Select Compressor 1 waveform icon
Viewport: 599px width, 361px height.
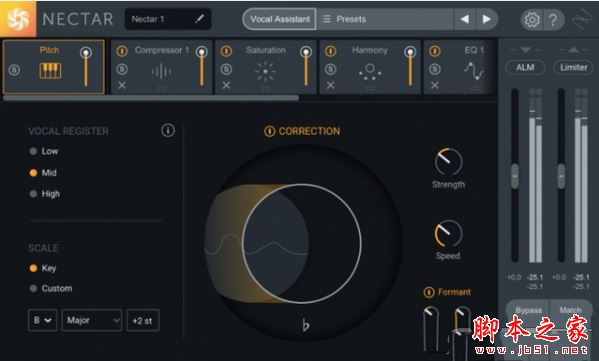(x=161, y=71)
